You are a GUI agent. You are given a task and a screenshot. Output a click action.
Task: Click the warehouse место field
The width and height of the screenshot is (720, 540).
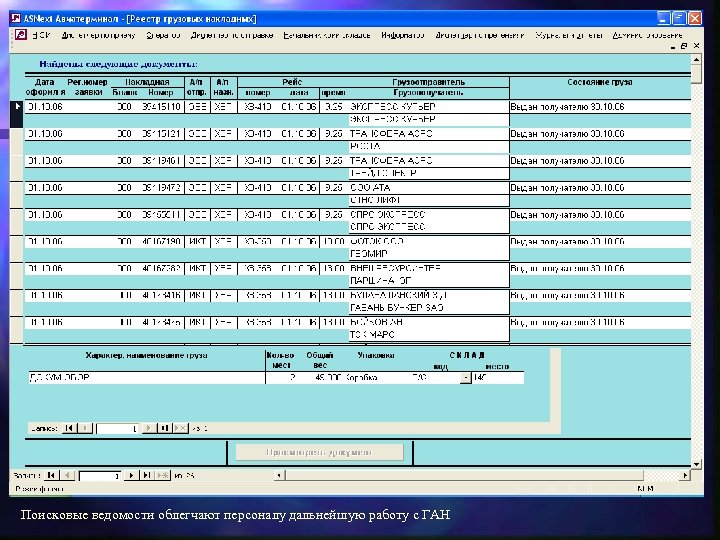[x=498, y=377]
